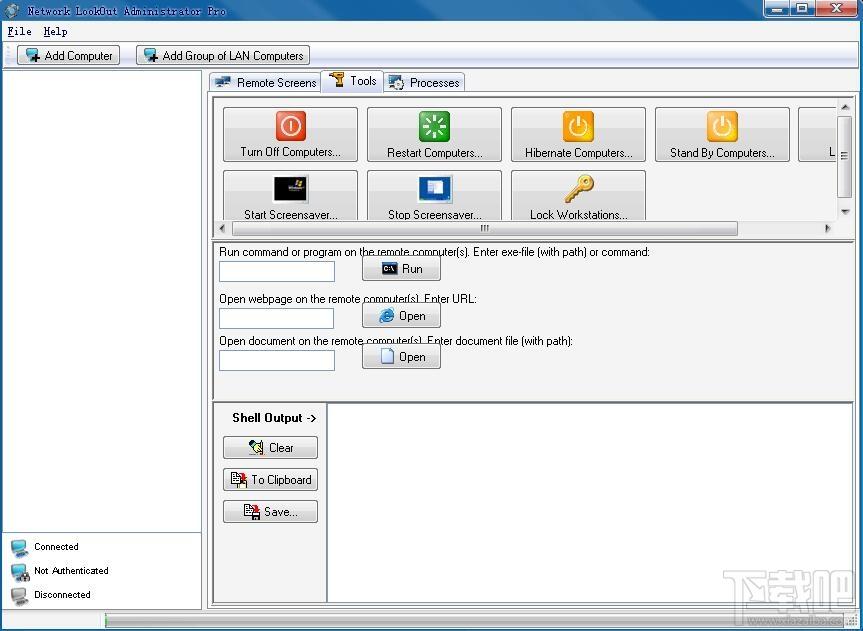
Task: Click the Remote Screens tab monitor icon
Action: (223, 83)
